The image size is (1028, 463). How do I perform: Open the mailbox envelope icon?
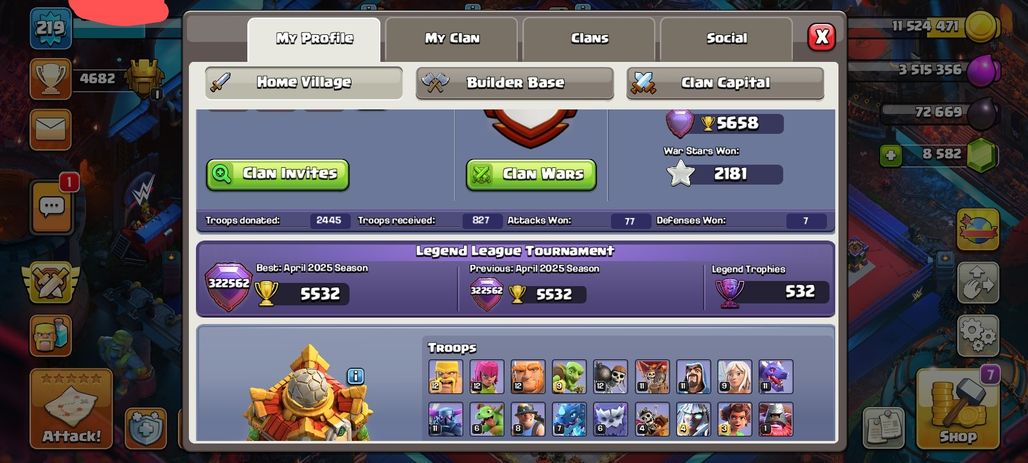pyautogui.click(x=50, y=129)
